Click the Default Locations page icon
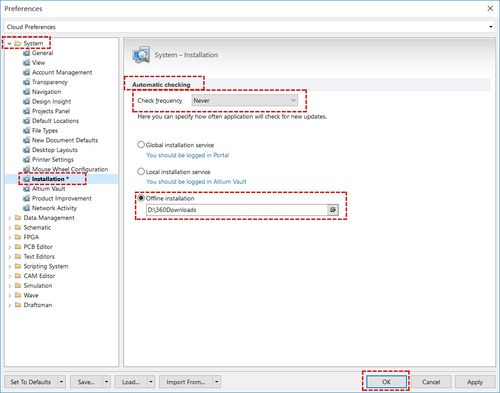 (27, 121)
